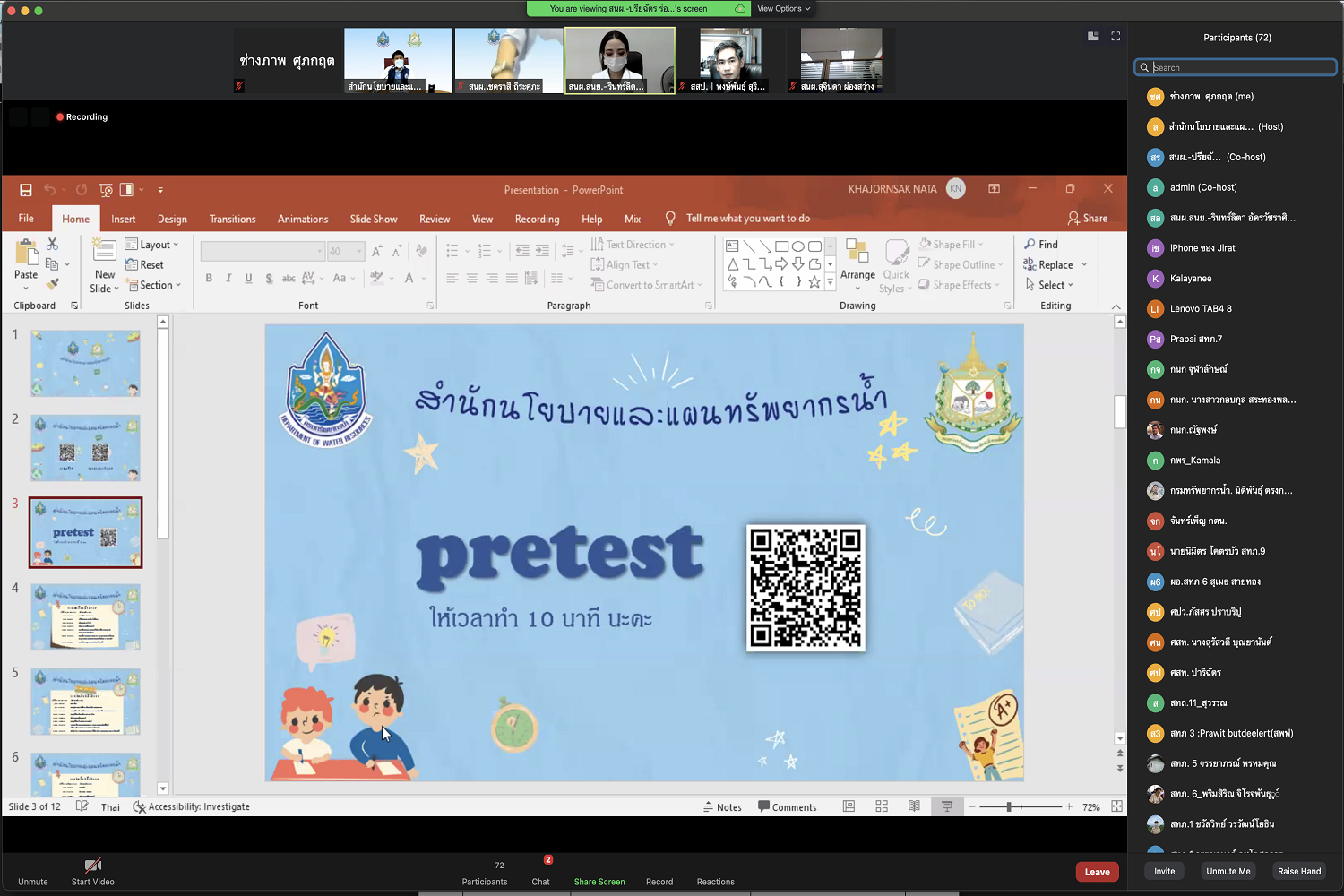Screen dimensions: 1344x896
Task: Click the Increase Font Size icon
Action: point(377,252)
